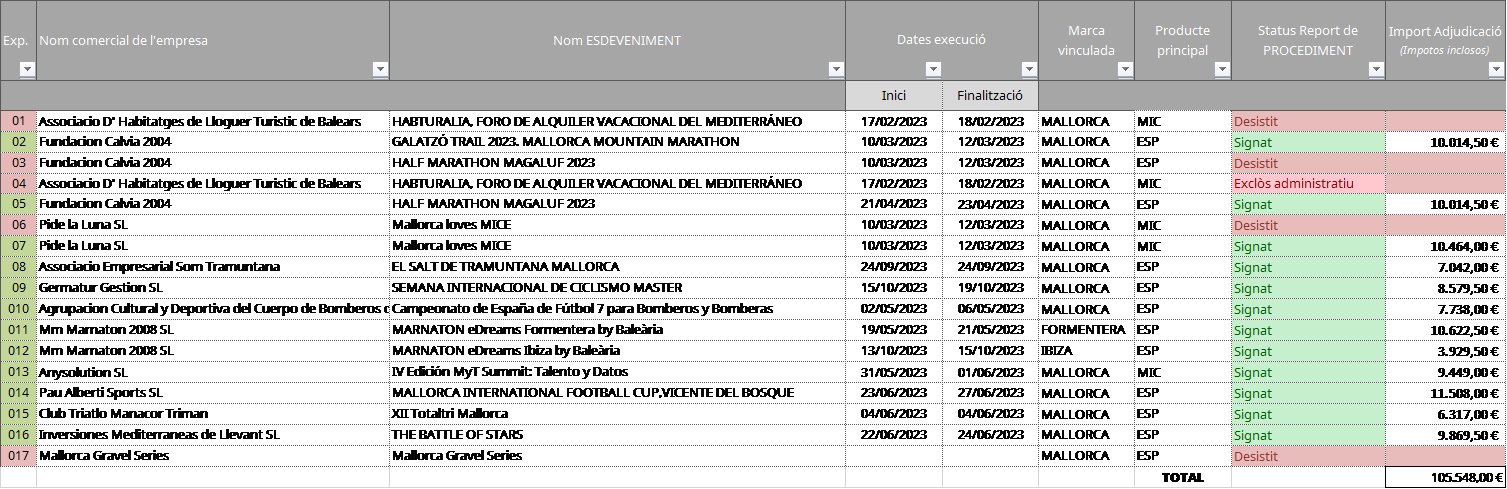Viewport: 1507px width, 489px height.
Task: Click Exp. cell 010
Action: point(18,308)
